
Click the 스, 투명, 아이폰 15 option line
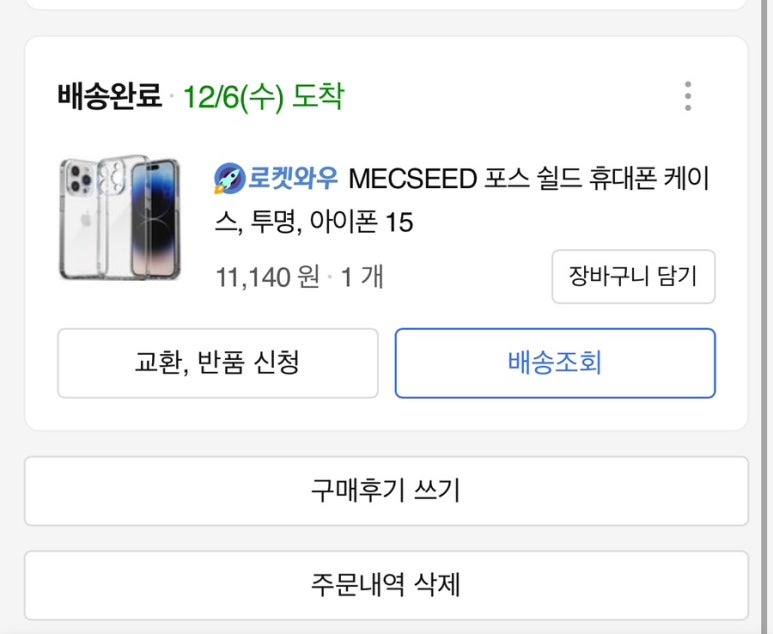click(x=314, y=222)
